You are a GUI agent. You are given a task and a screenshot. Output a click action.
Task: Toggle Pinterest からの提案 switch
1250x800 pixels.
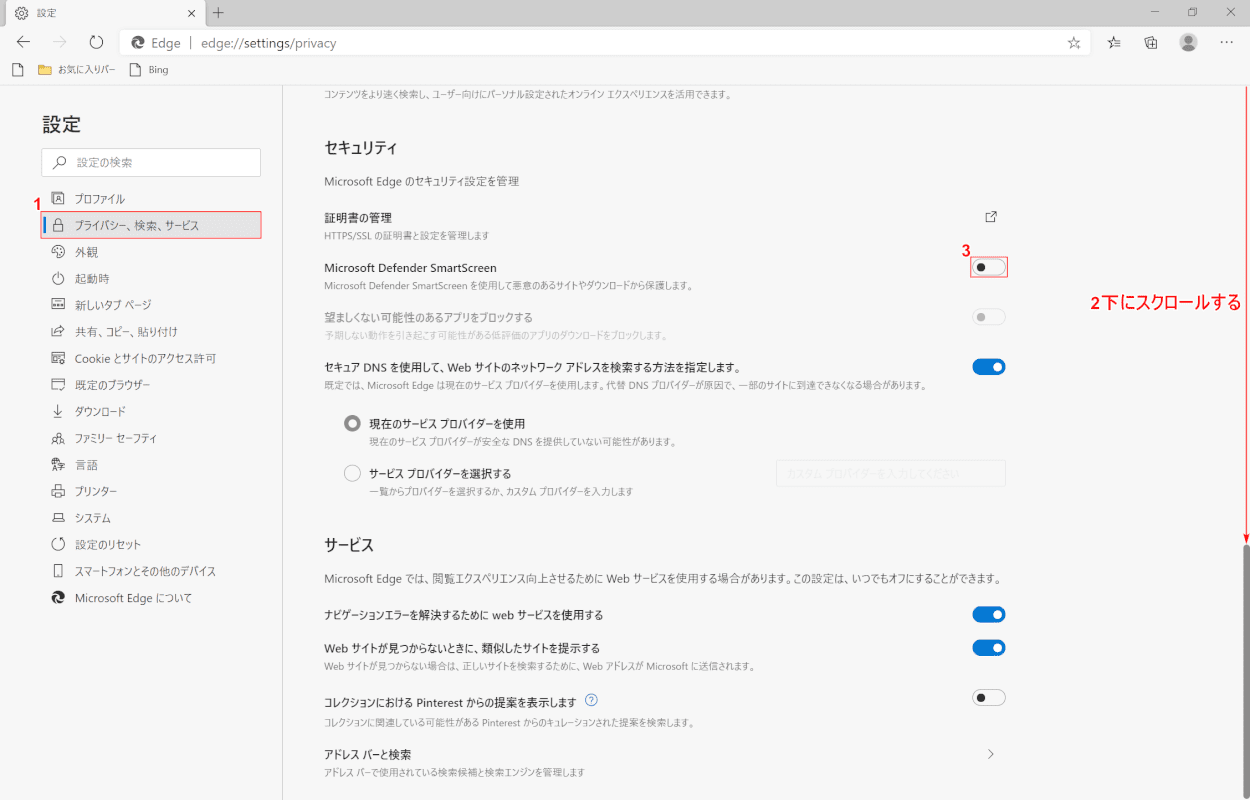point(989,698)
